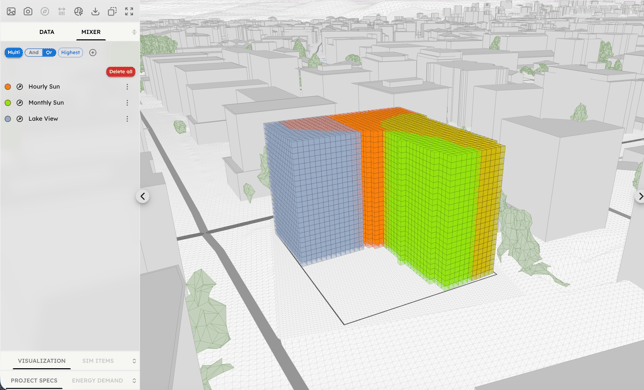Click the image gallery icon in top toolbar
The width and height of the screenshot is (644, 390).
click(x=11, y=11)
